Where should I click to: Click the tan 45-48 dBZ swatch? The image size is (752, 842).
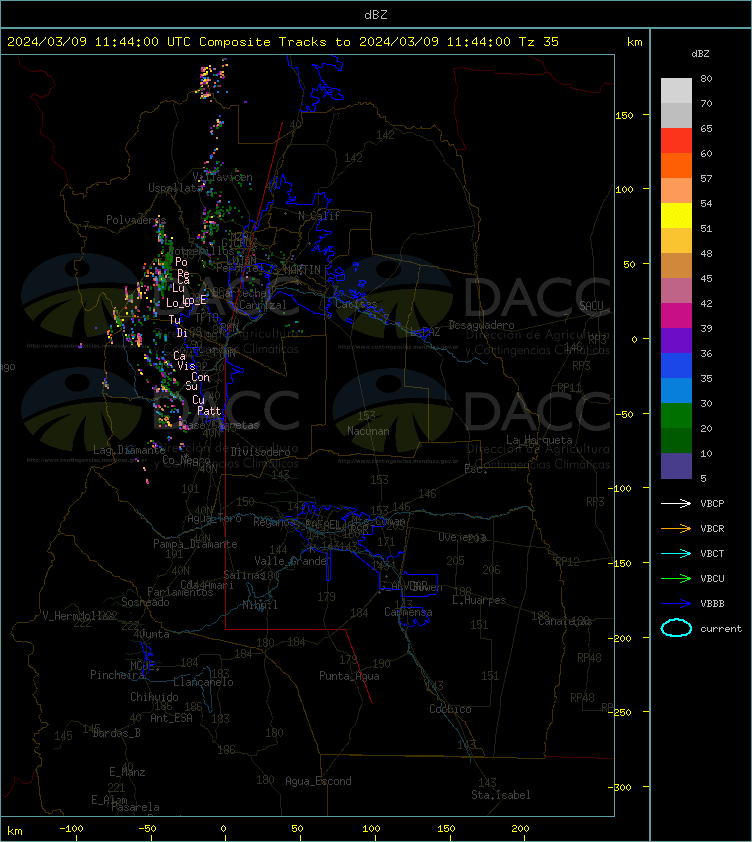click(676, 266)
